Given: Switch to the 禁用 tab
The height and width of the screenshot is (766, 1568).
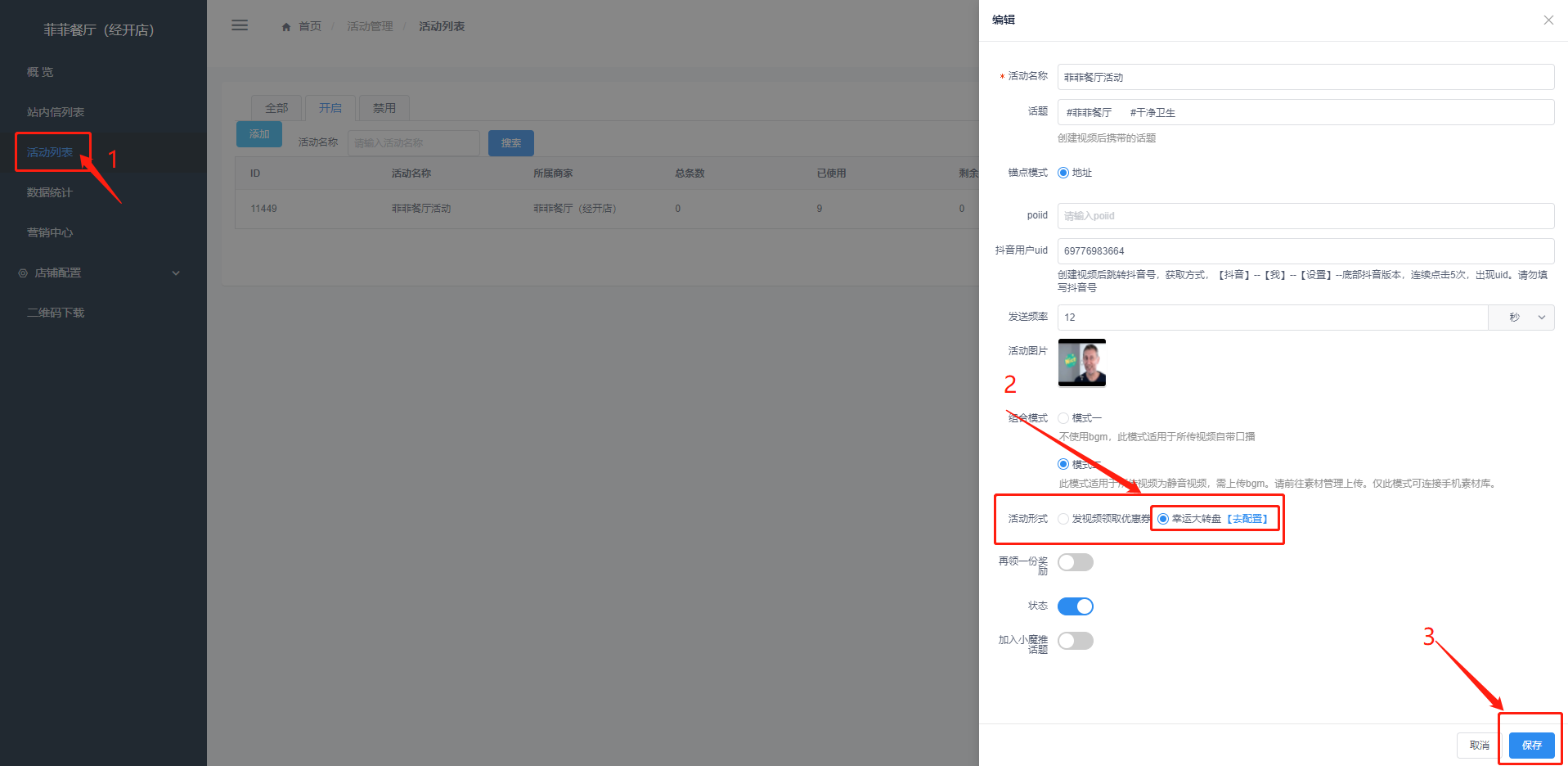Looking at the screenshot, I should [384, 108].
